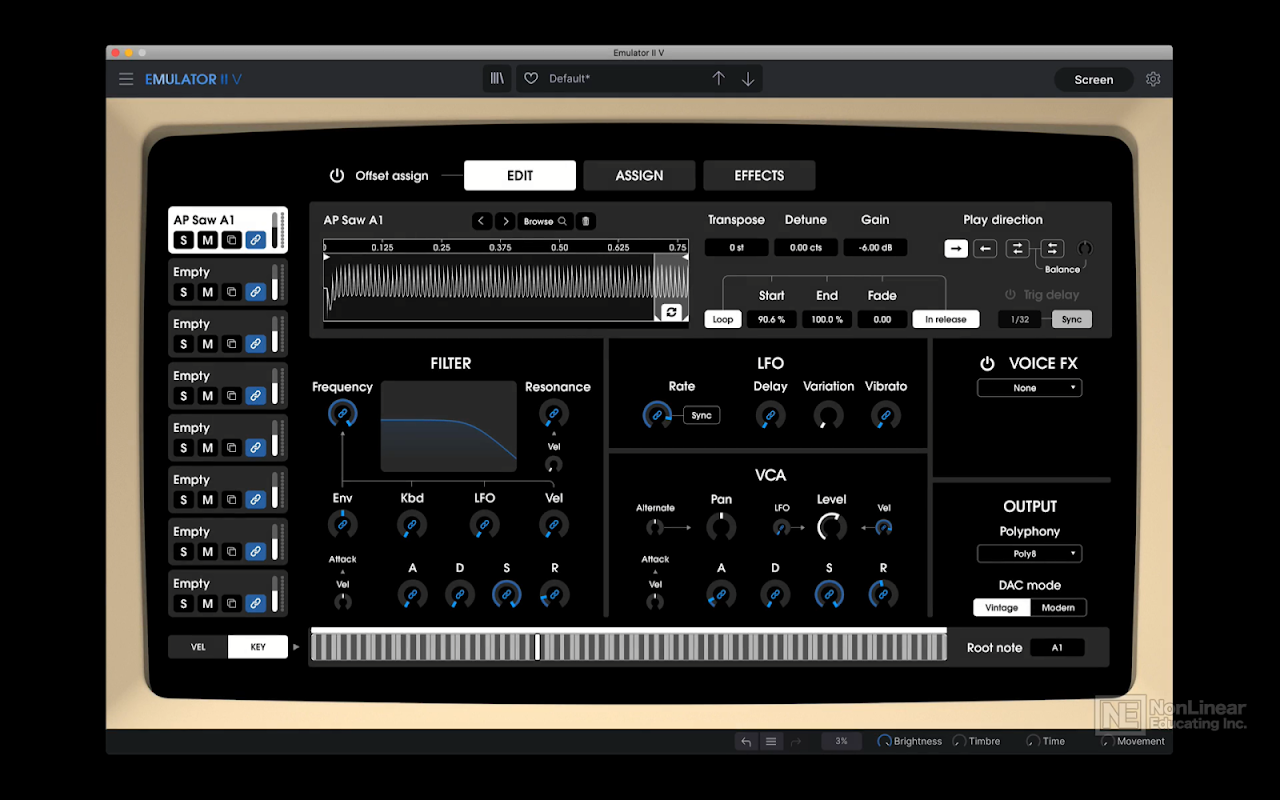The image size is (1280, 800).
Task: Click the loop icon on the waveform
Action: (671, 312)
